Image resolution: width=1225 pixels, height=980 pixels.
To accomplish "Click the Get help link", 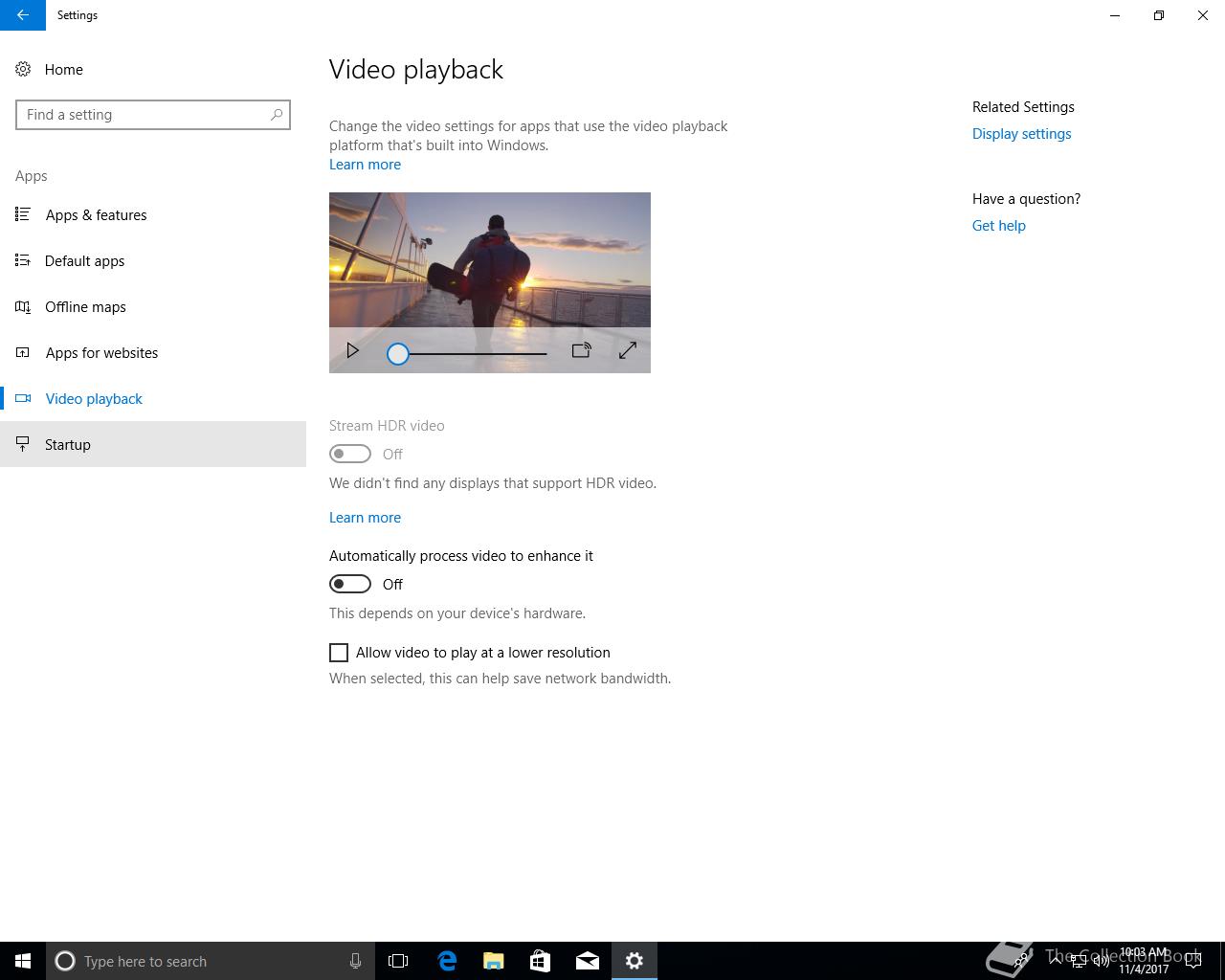I will 998,226.
